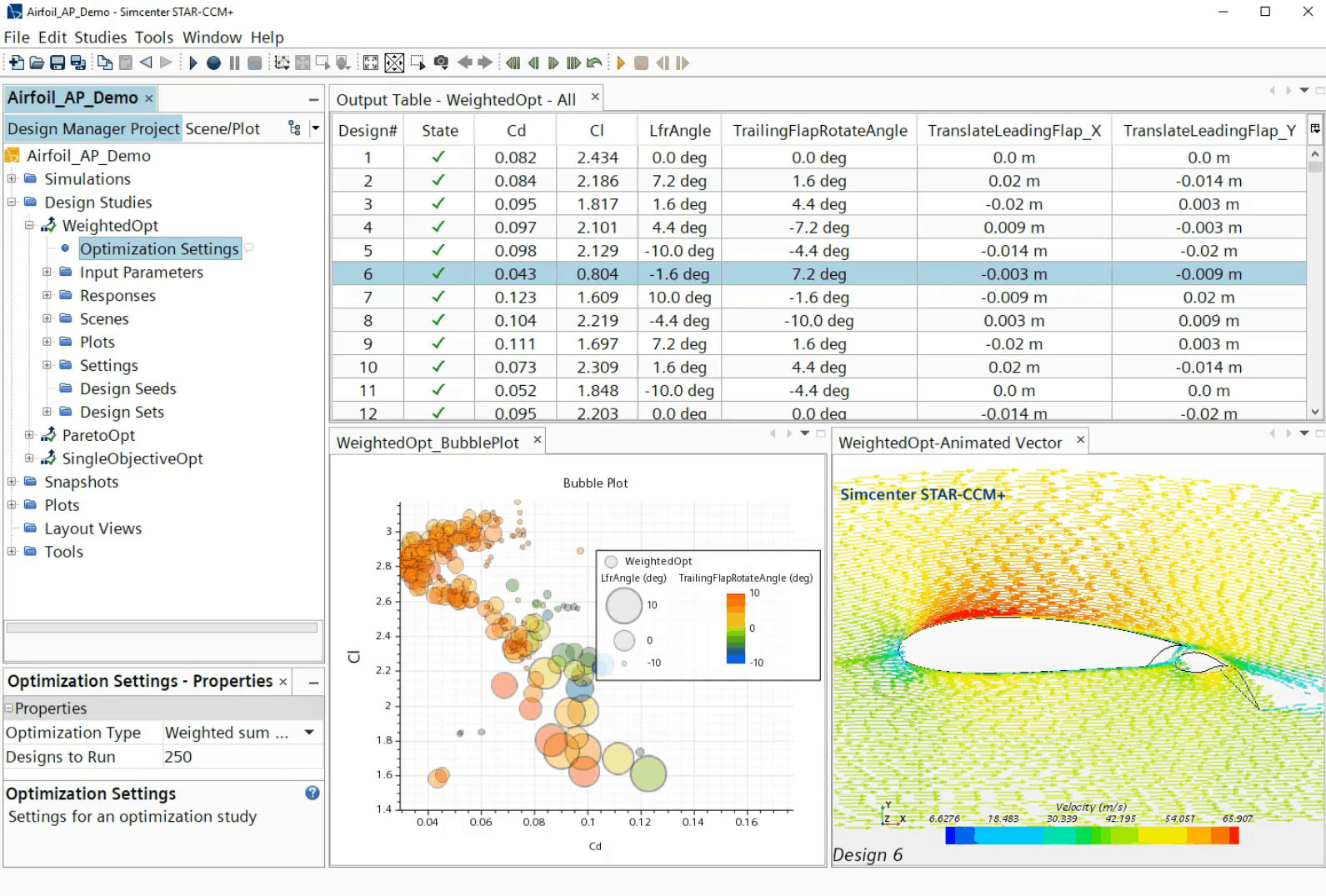Click the tree layout icon beside Scene/Plot
The image size is (1326, 896).
pos(294,128)
